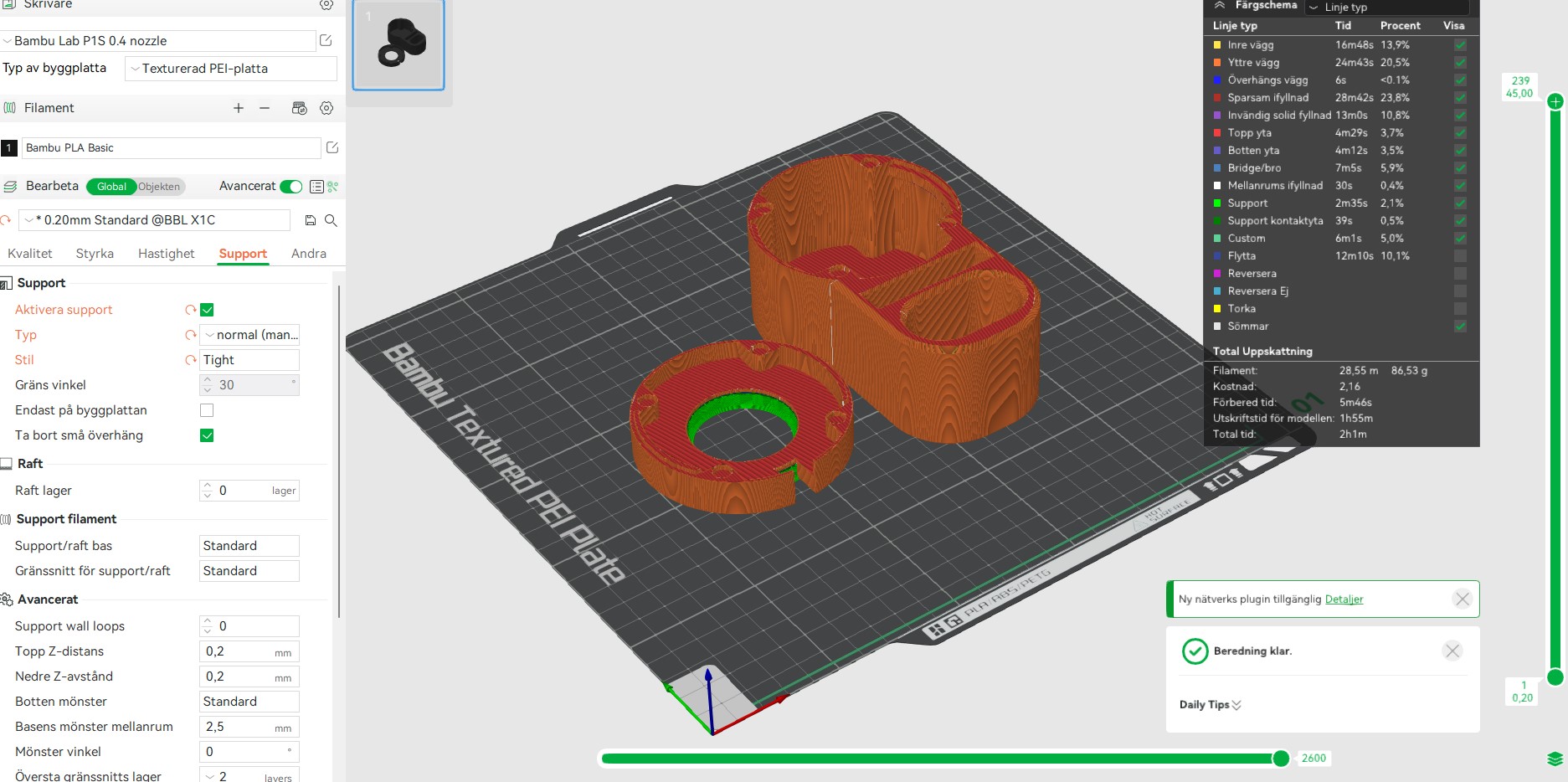Viewport: 1568px width, 782px height.
Task: Open AMS filament sync icon
Action: (x=299, y=108)
